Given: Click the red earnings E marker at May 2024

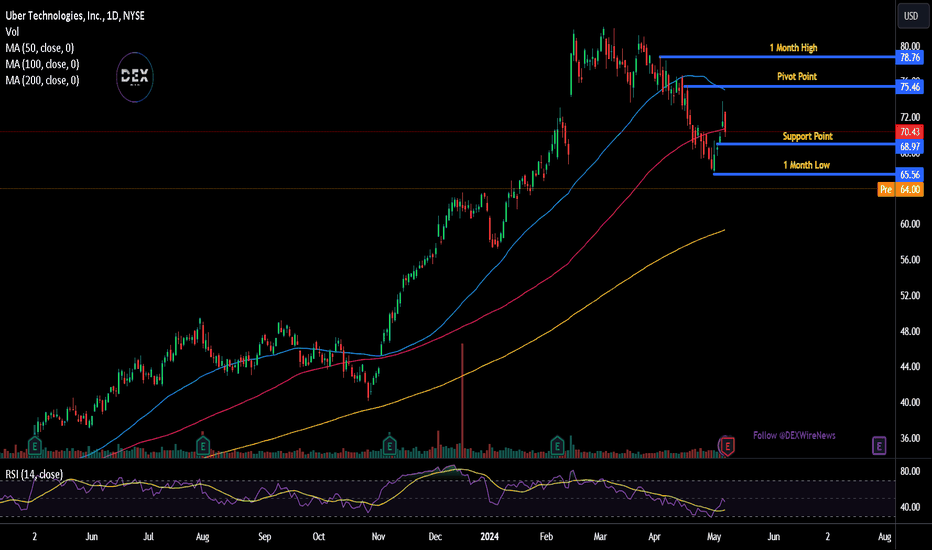Looking at the screenshot, I should point(727,445).
